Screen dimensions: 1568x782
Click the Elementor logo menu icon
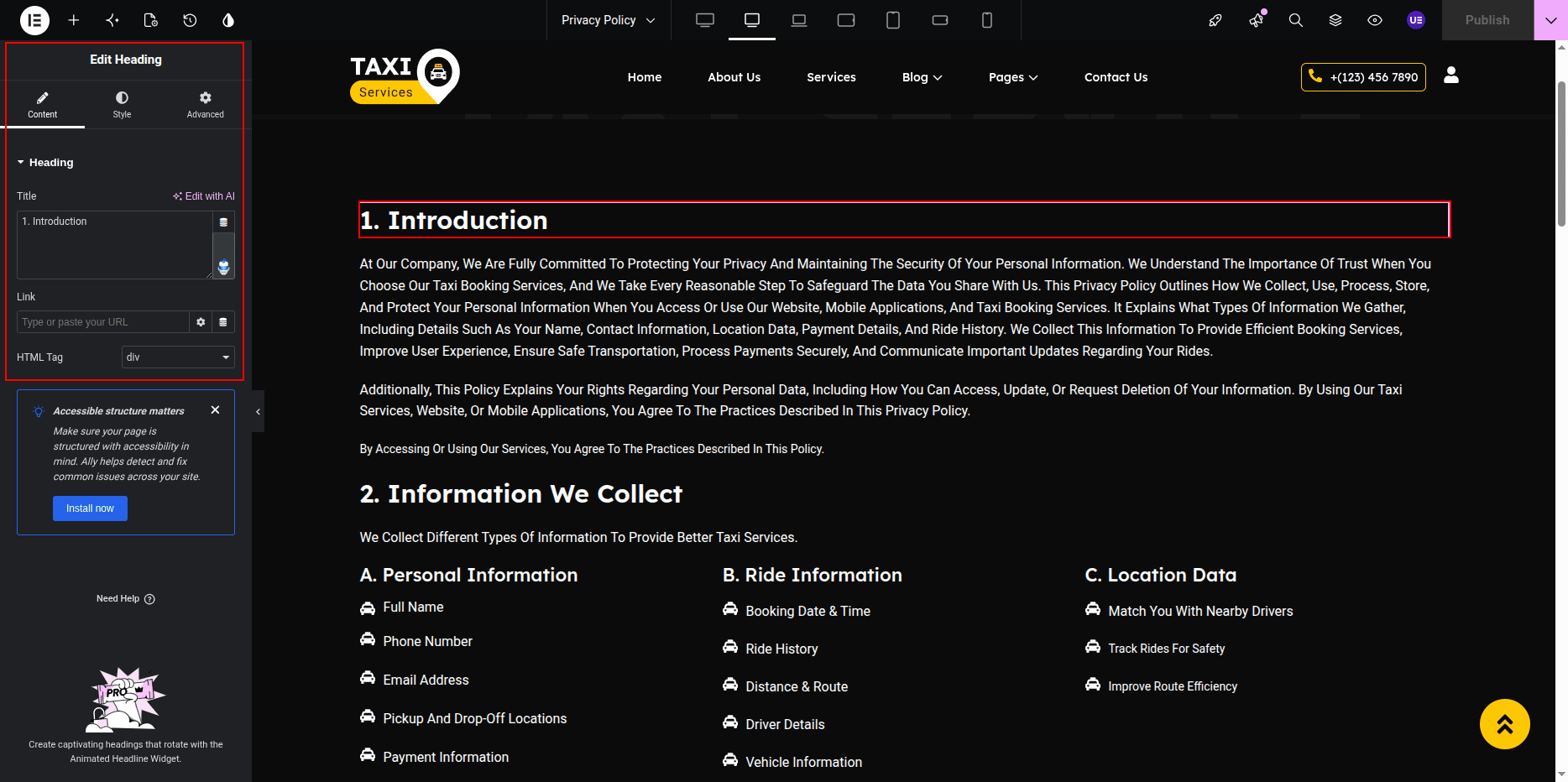tap(34, 20)
